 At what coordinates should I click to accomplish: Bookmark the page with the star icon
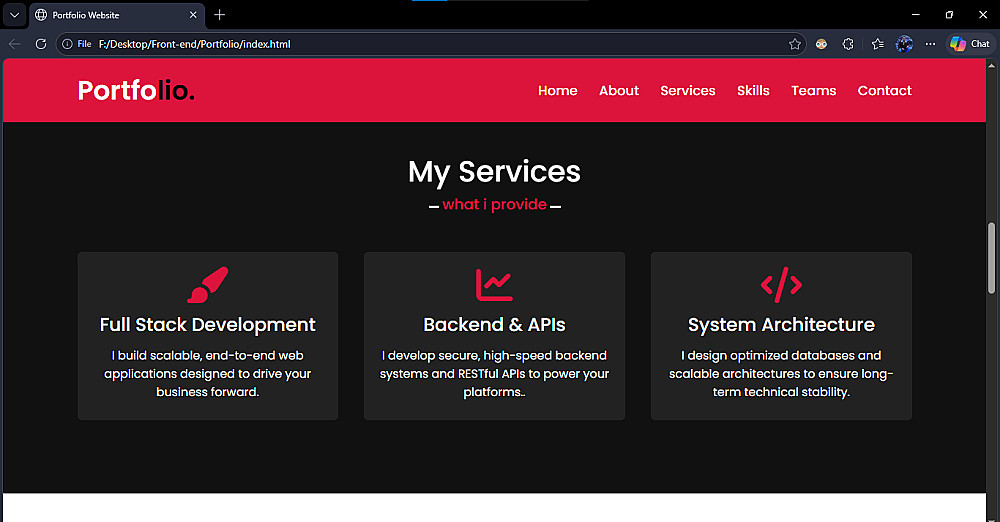coord(795,44)
